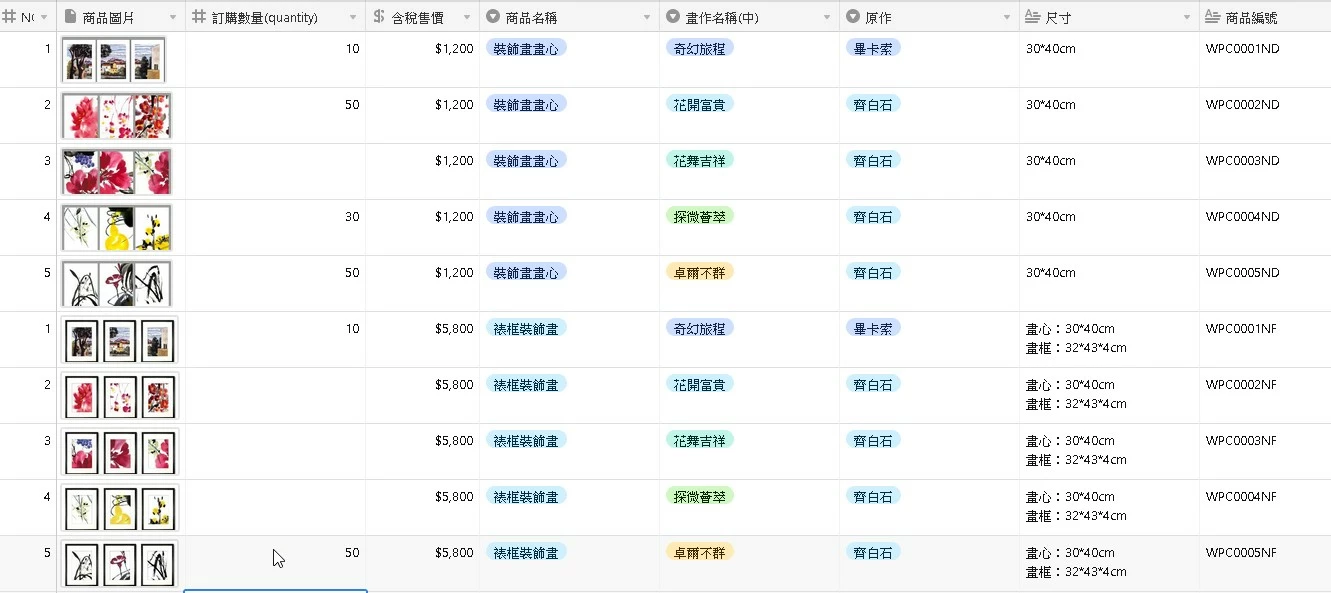
Task: Select product code WPC0001ND
Action: (x=1242, y=48)
